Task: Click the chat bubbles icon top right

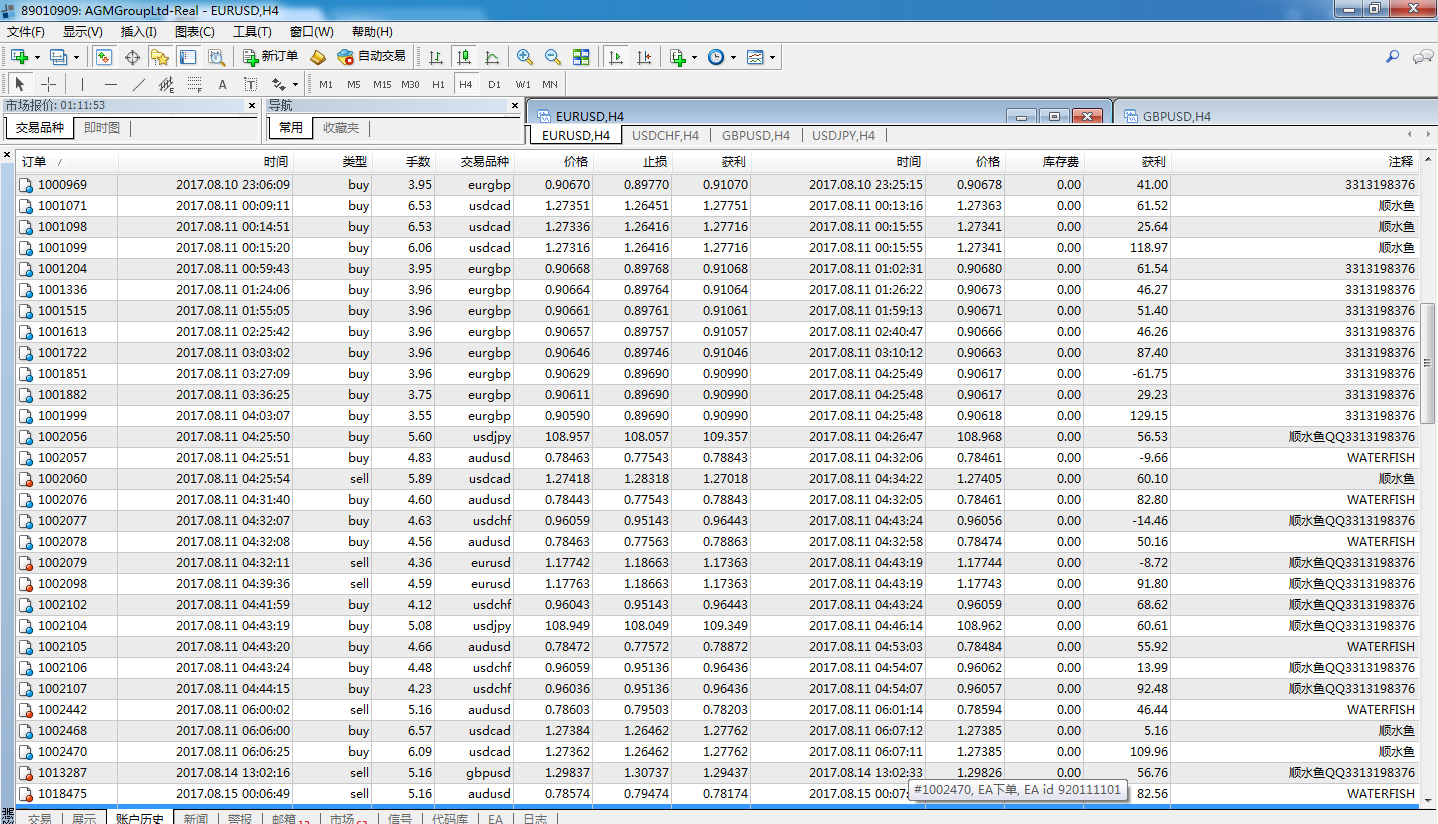Action: 1422,57
